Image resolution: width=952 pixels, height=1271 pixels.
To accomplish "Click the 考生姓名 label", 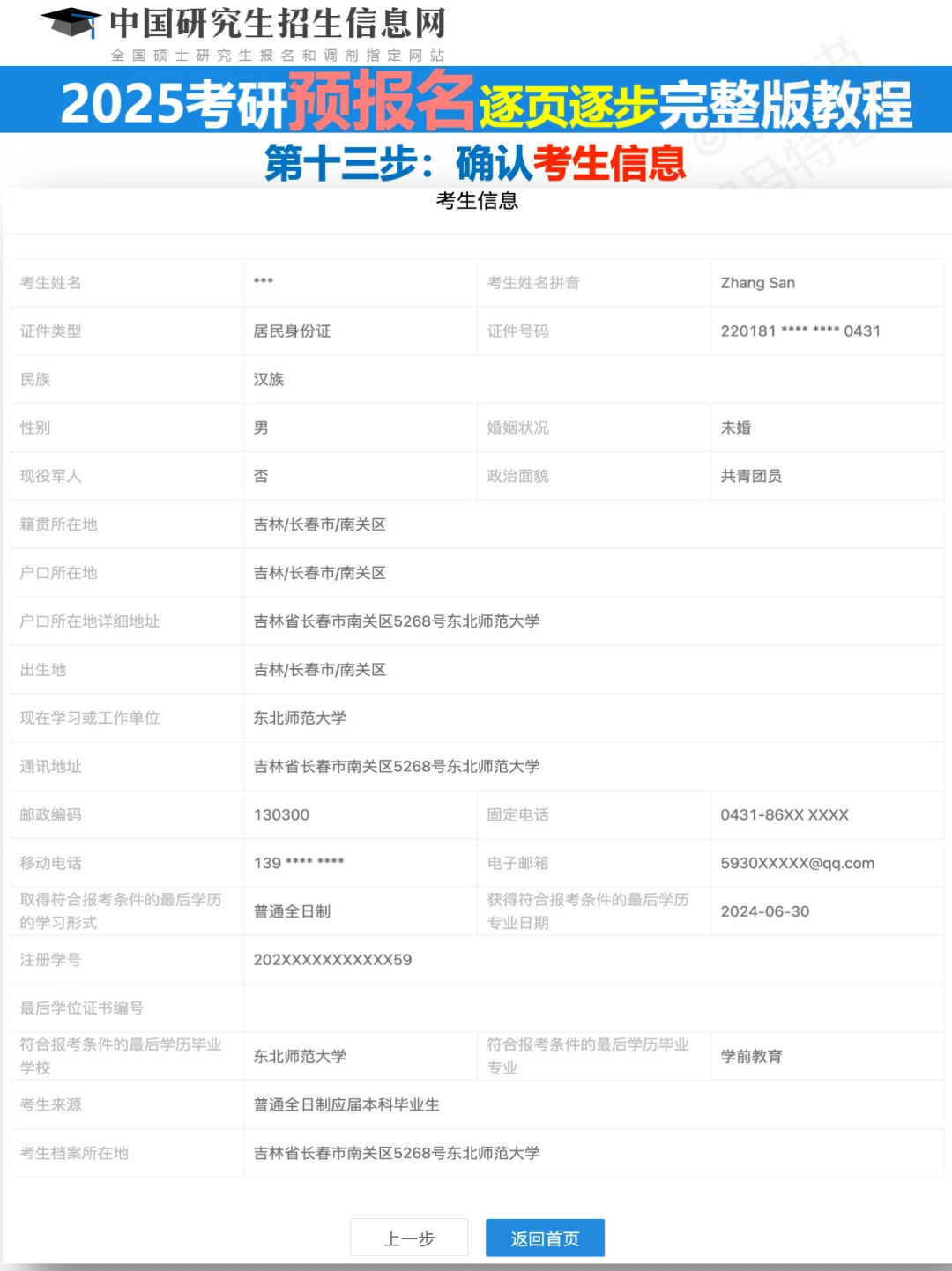I will point(50,283).
